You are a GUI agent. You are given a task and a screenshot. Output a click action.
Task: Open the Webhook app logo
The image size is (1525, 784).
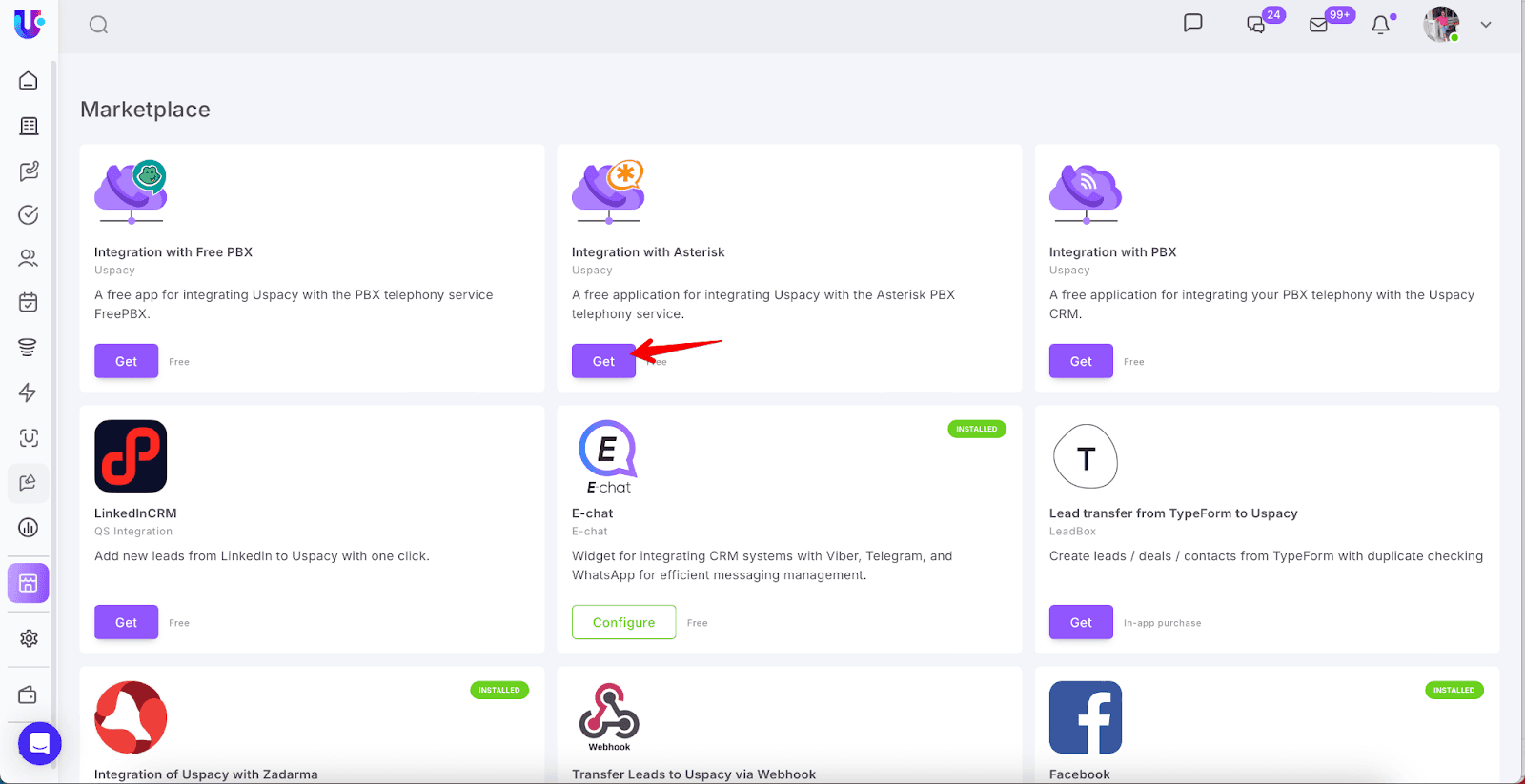pyautogui.click(x=609, y=717)
